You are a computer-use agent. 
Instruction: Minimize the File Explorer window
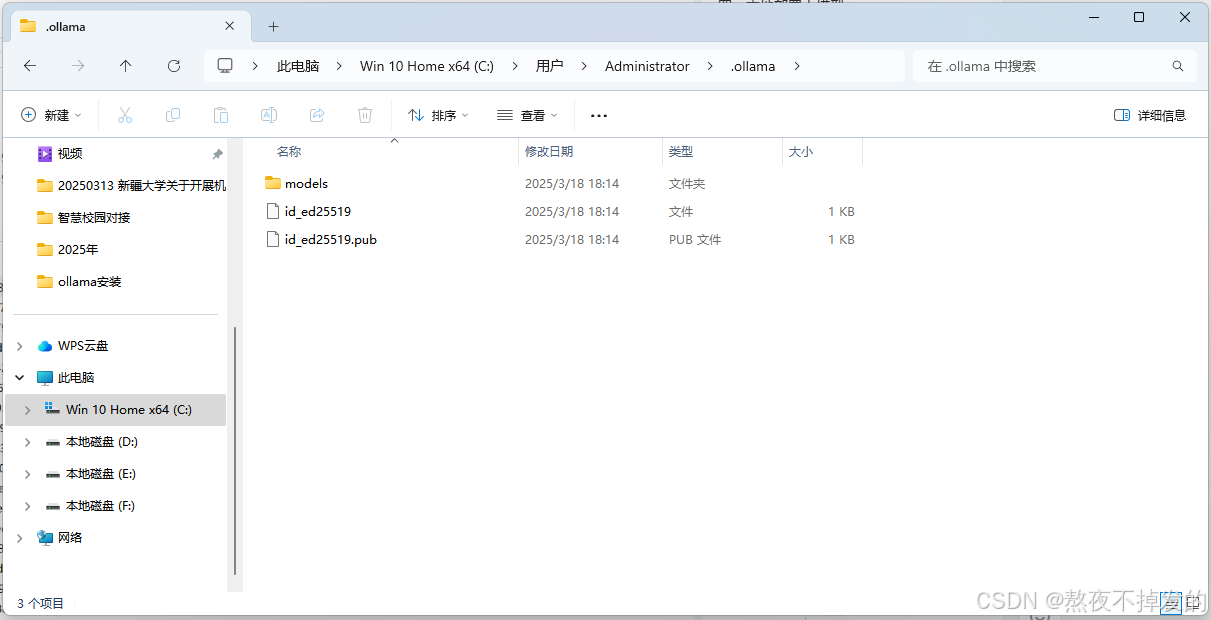pos(1093,17)
